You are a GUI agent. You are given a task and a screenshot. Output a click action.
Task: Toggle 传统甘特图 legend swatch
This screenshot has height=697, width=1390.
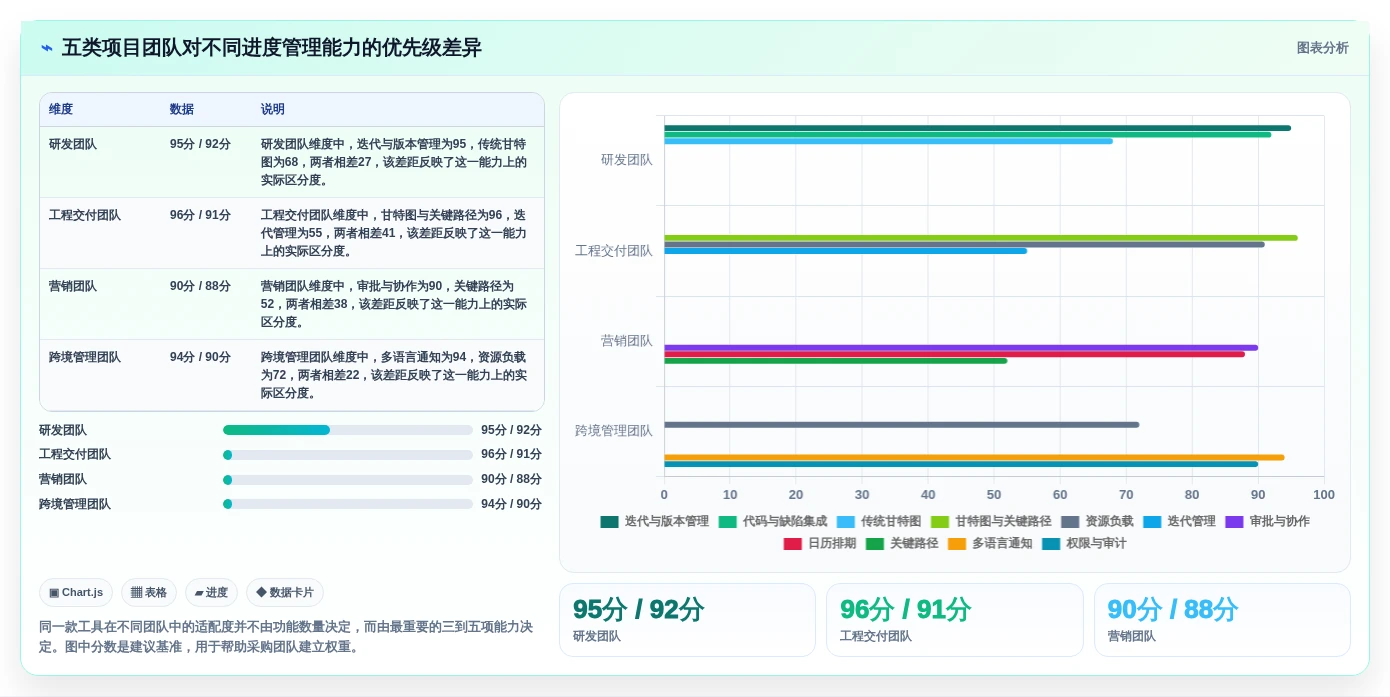[x=845, y=521]
